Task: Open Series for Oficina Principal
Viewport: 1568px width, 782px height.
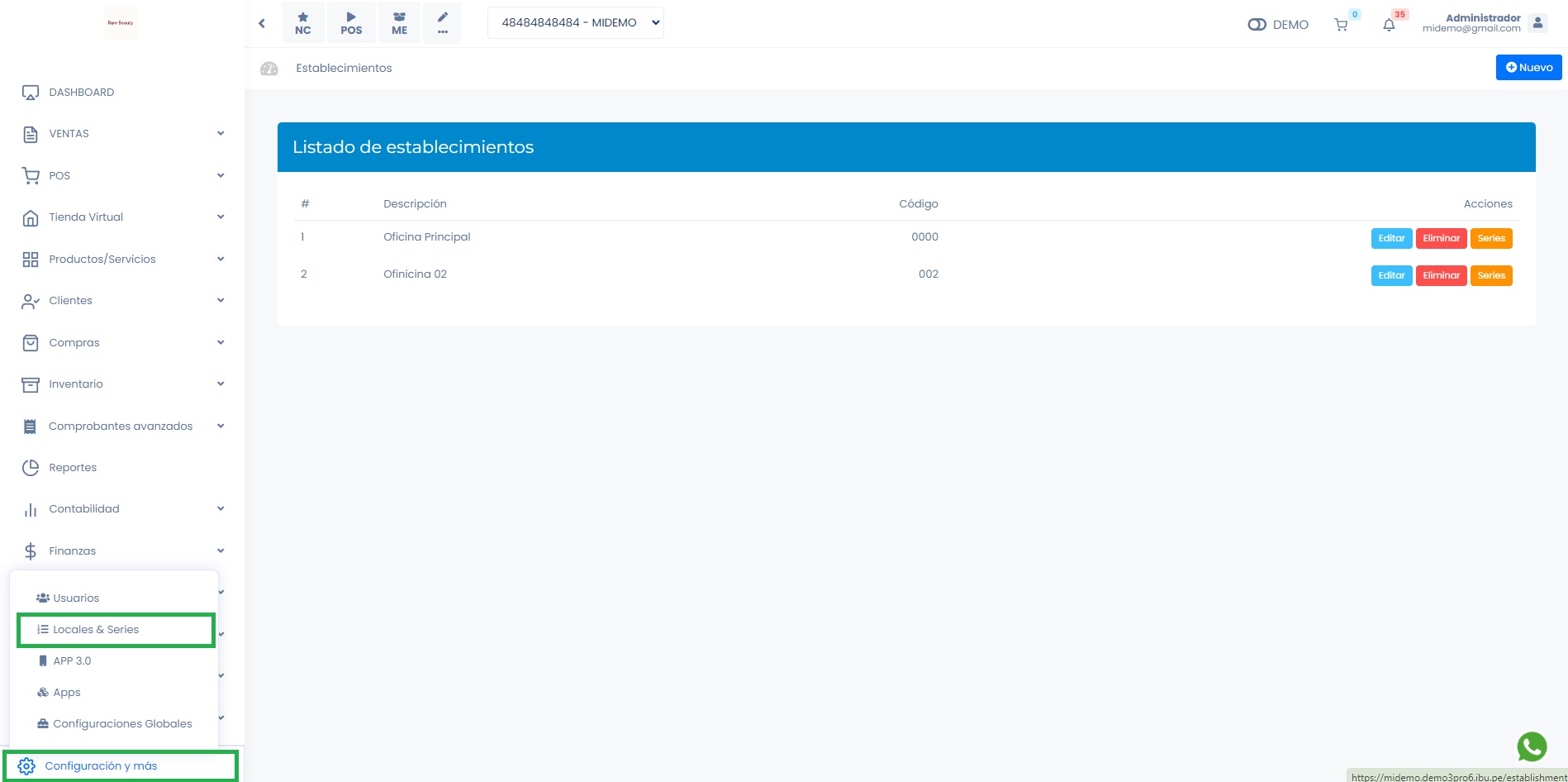Action: pyautogui.click(x=1491, y=238)
